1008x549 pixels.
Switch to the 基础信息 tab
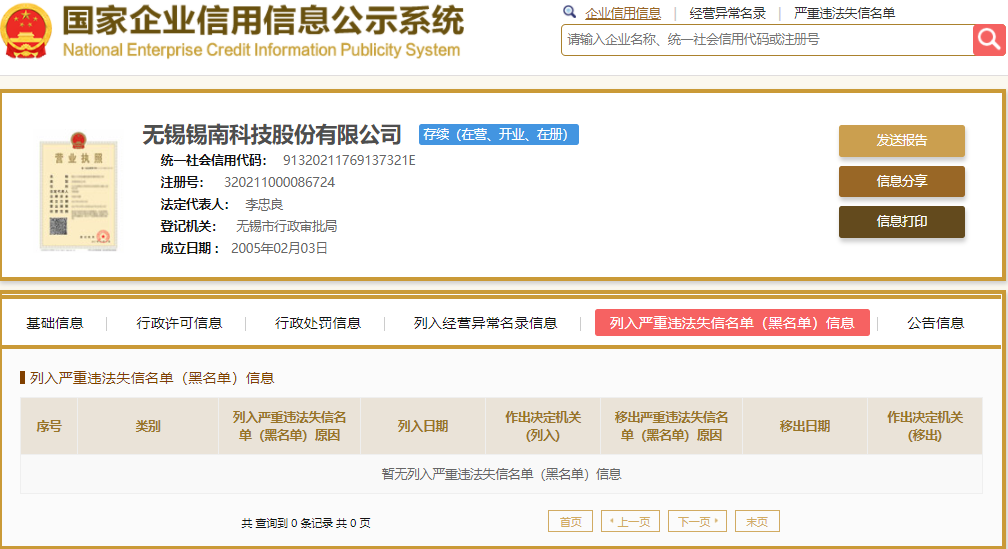coord(55,323)
